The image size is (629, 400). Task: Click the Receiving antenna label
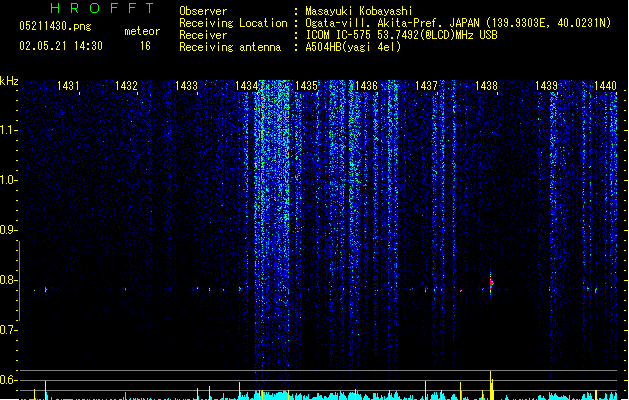tap(230, 47)
